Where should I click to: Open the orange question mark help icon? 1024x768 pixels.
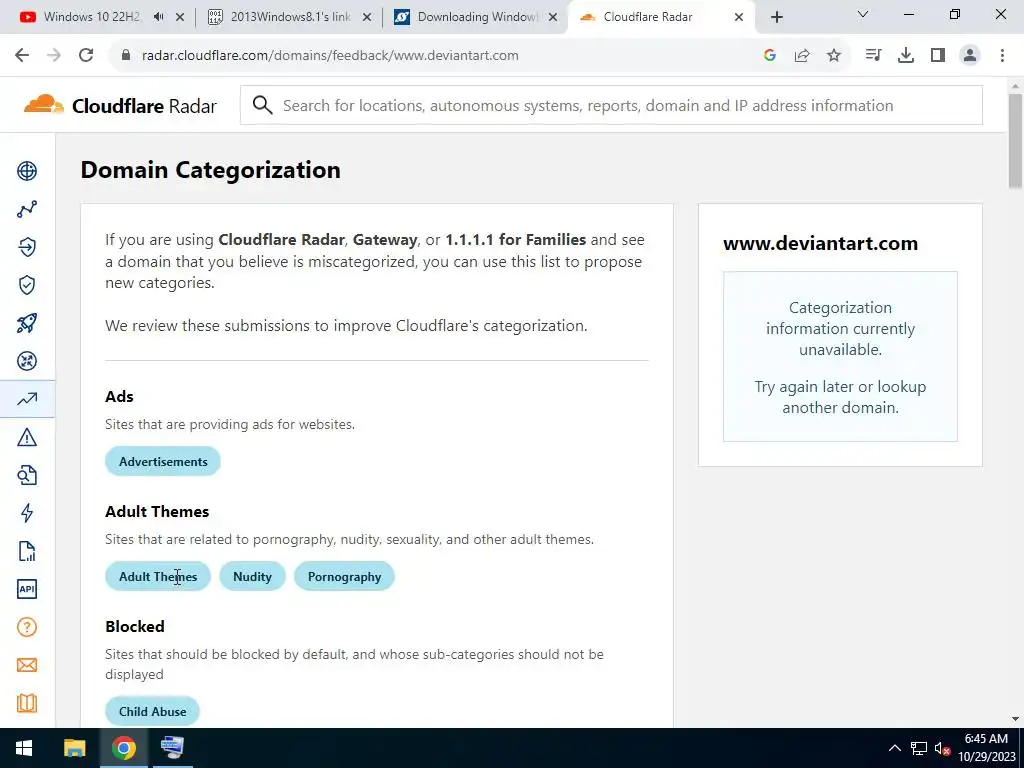(x=27, y=627)
